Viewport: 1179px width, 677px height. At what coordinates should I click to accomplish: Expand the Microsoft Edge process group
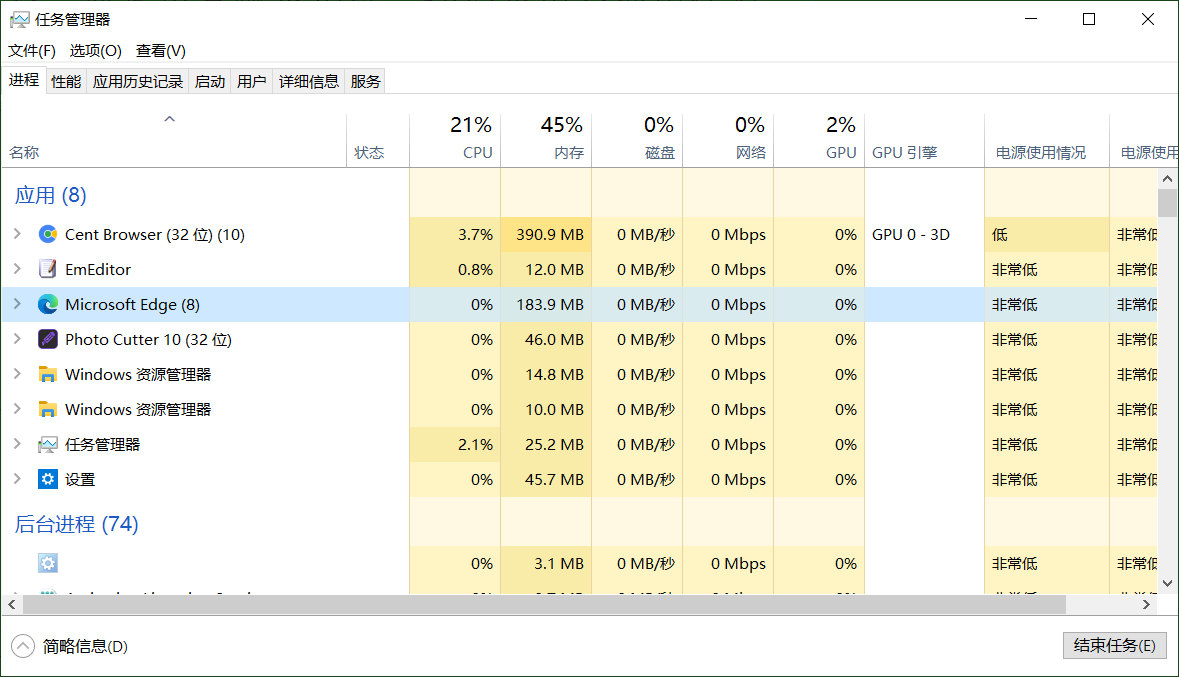coord(18,304)
